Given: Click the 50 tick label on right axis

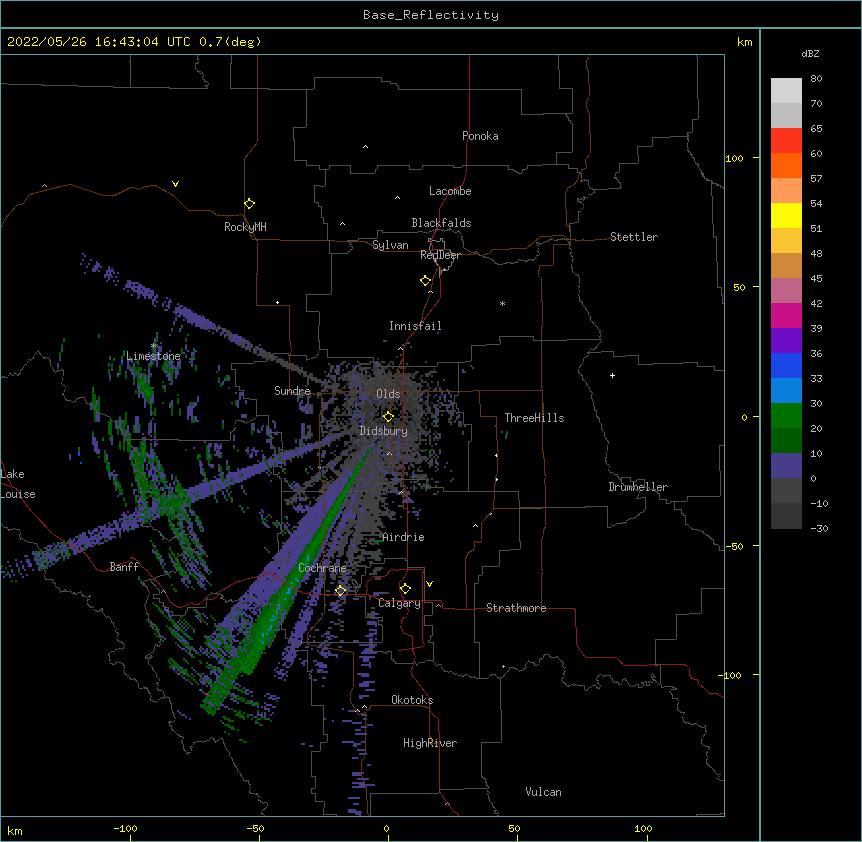Looking at the screenshot, I should pyautogui.click(x=739, y=287).
